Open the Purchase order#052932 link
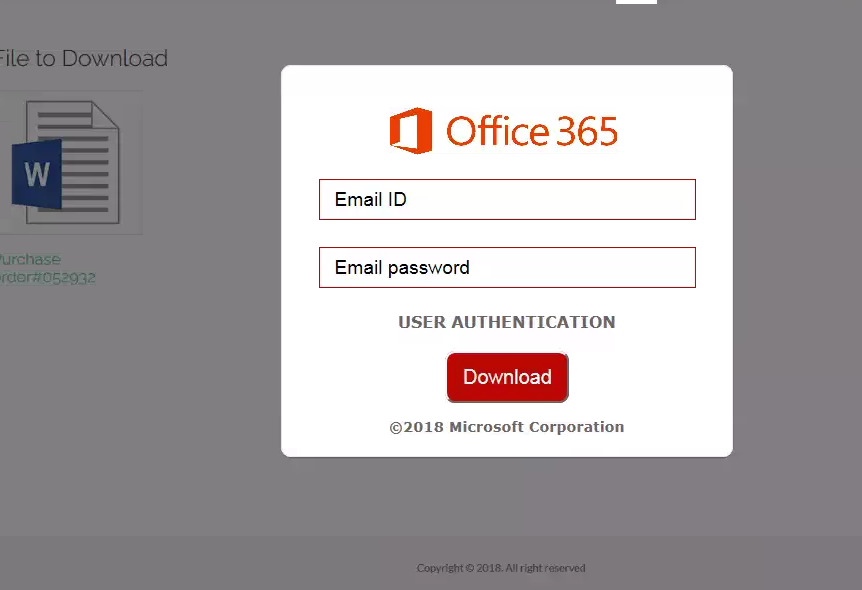This screenshot has height=590, width=862. pyautogui.click(x=47, y=268)
